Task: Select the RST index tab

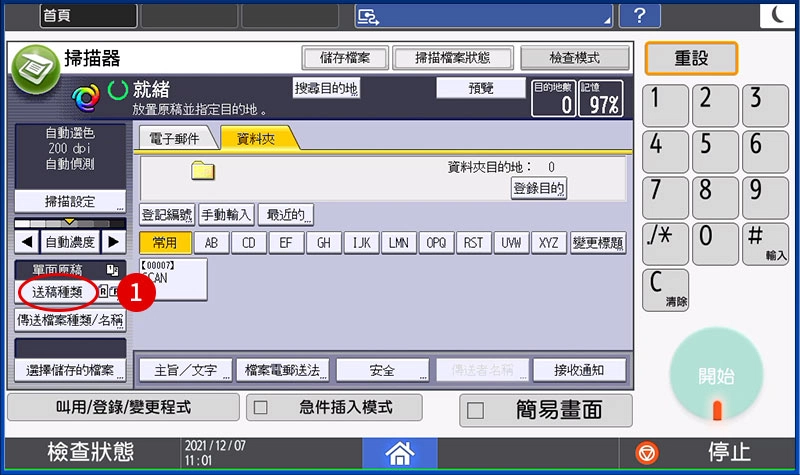Action: [x=473, y=243]
